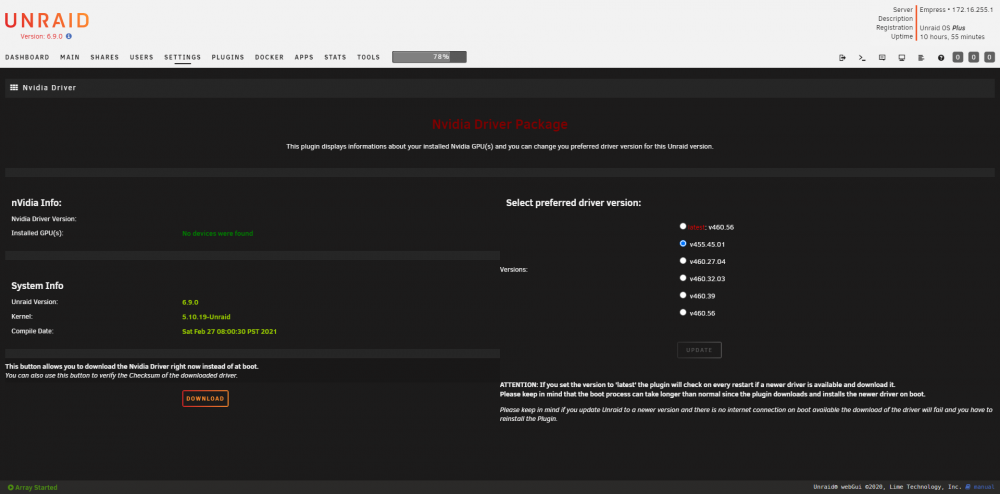This screenshot has height=494, width=1000.
Task: Click the Array Started status icon
Action: (x=11, y=488)
